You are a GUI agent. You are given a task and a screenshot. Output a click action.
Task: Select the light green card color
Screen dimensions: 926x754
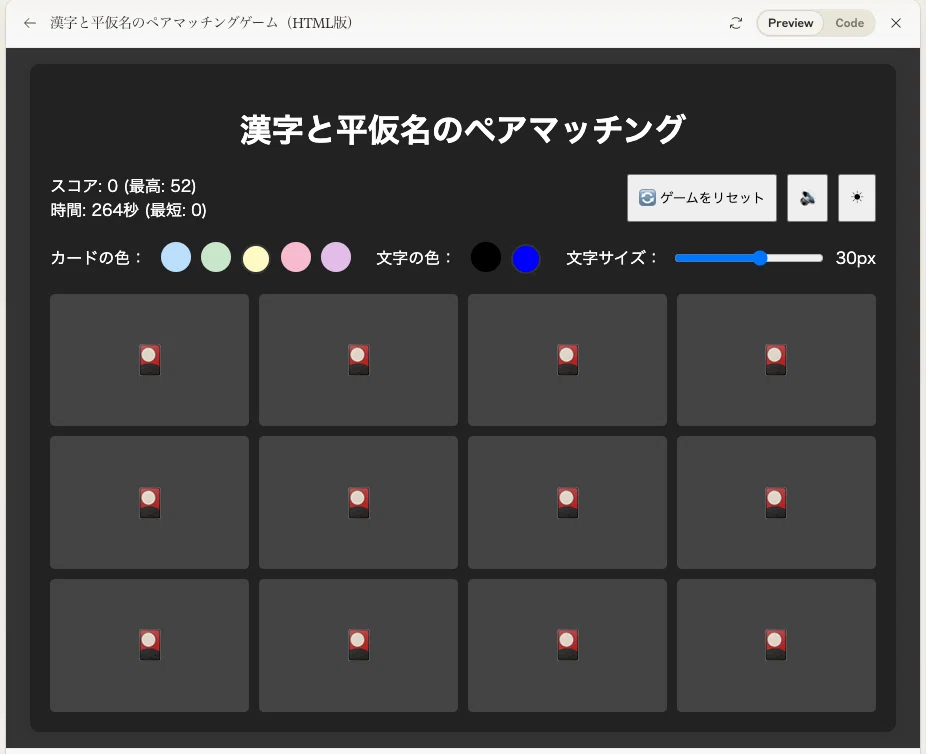(216, 257)
